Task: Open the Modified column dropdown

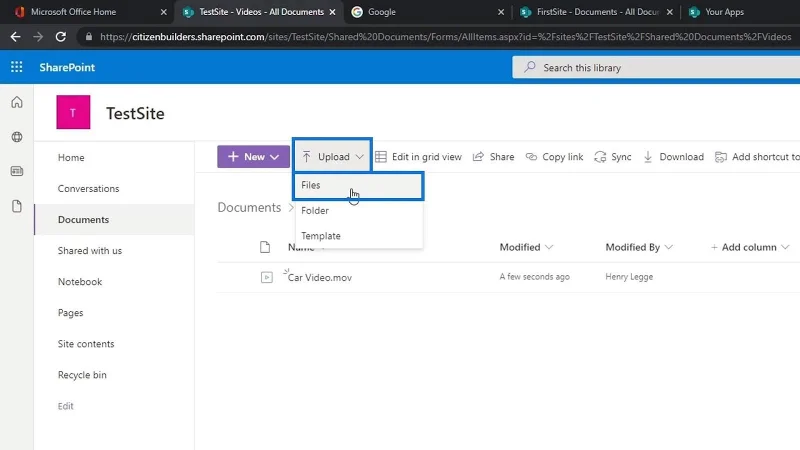Action: [x=526, y=247]
